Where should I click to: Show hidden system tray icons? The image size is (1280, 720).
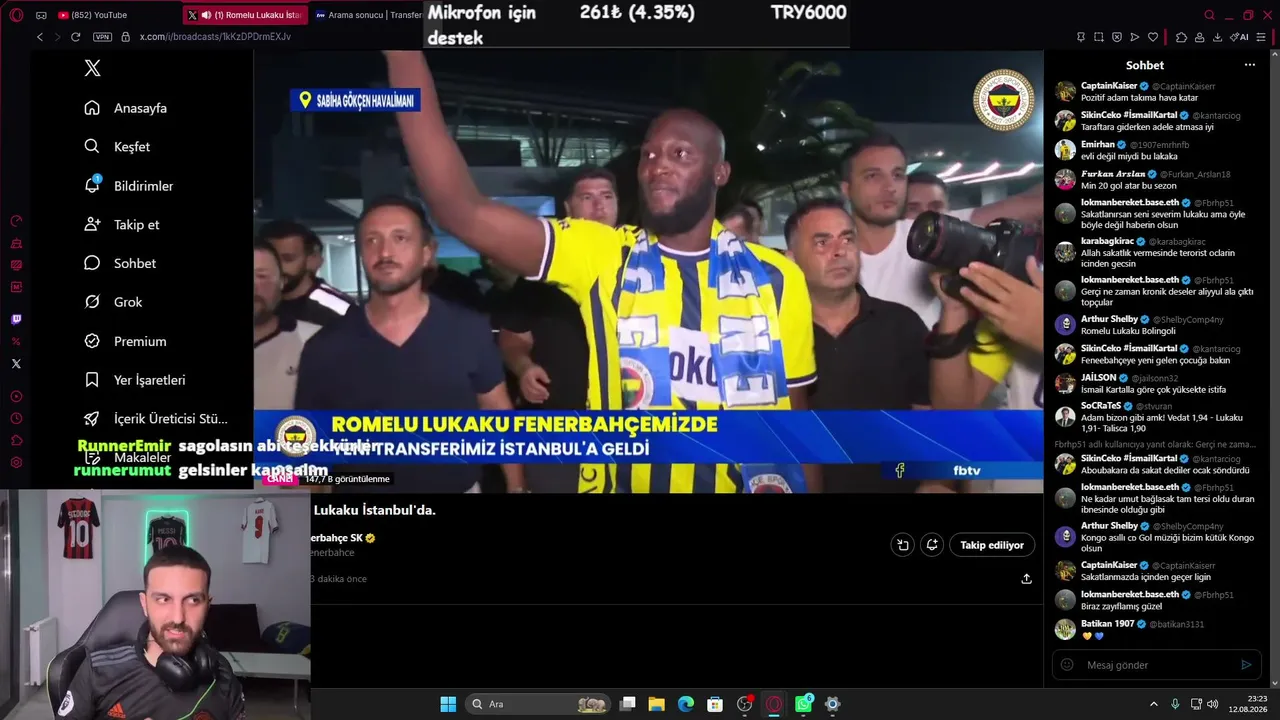point(1153,704)
